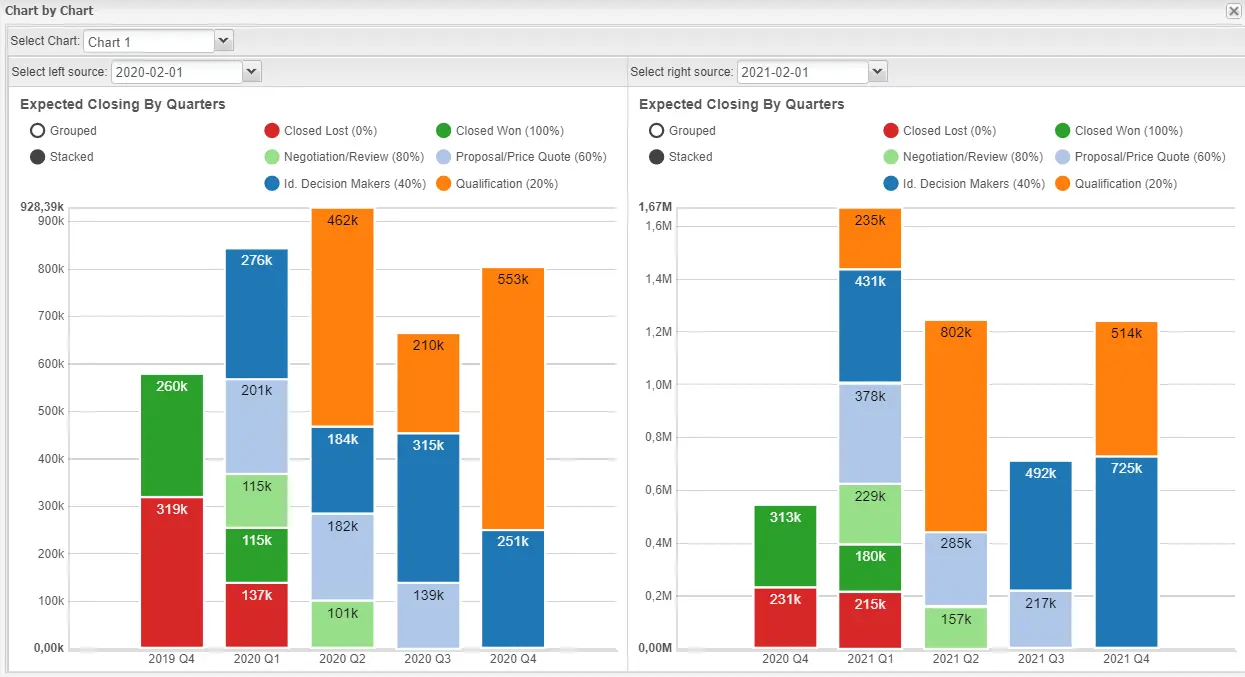Expand the right source date dropdown
The width and height of the screenshot is (1245, 677).
point(877,72)
